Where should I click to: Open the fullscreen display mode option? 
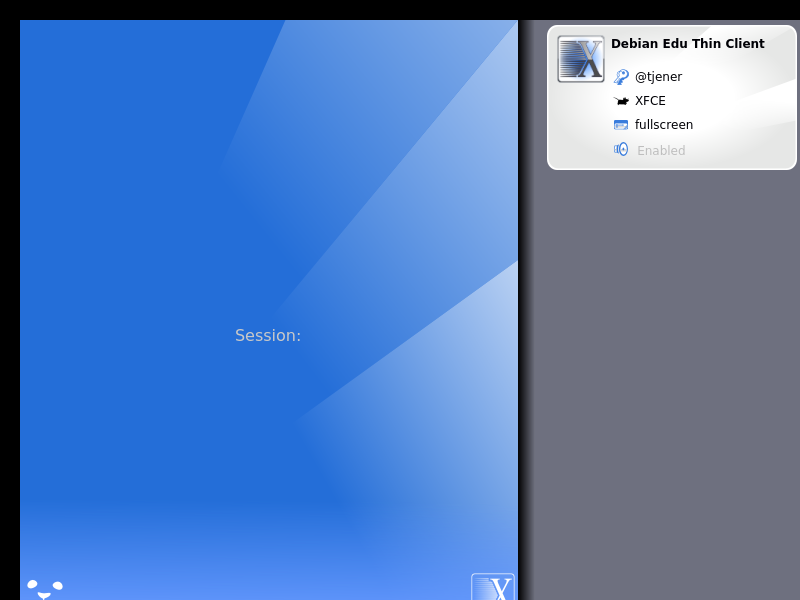pyautogui.click(x=663, y=125)
